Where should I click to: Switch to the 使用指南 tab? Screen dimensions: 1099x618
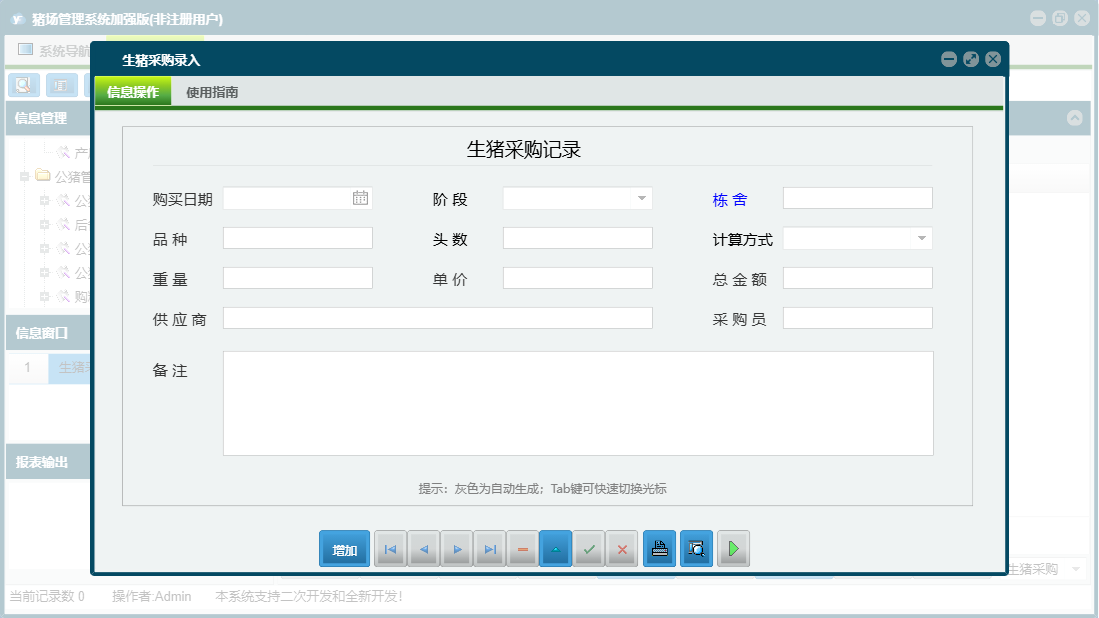(x=212, y=92)
